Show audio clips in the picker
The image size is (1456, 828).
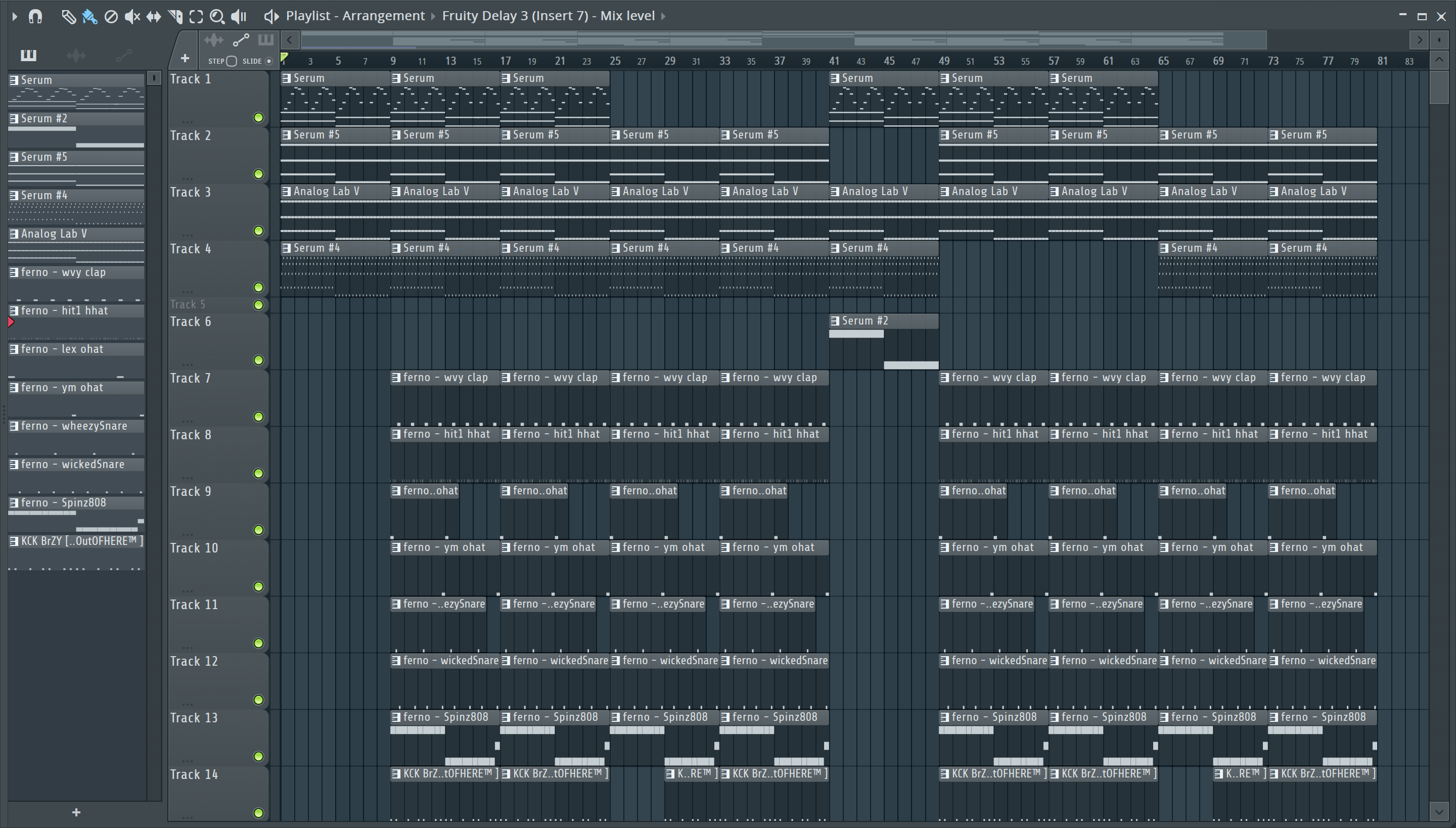pos(76,55)
